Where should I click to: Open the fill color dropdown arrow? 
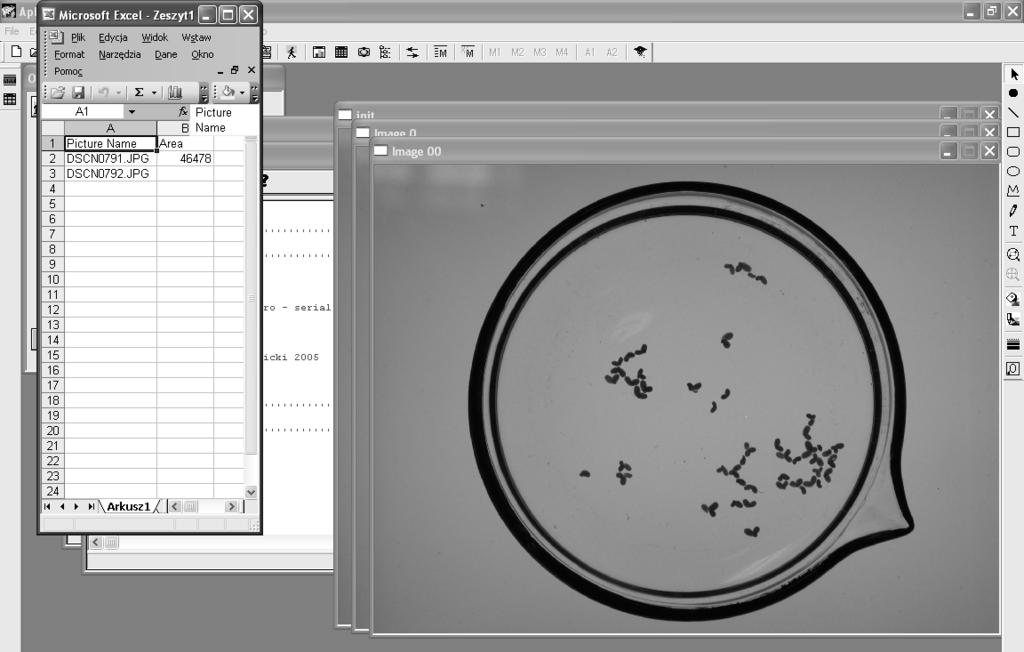242,93
